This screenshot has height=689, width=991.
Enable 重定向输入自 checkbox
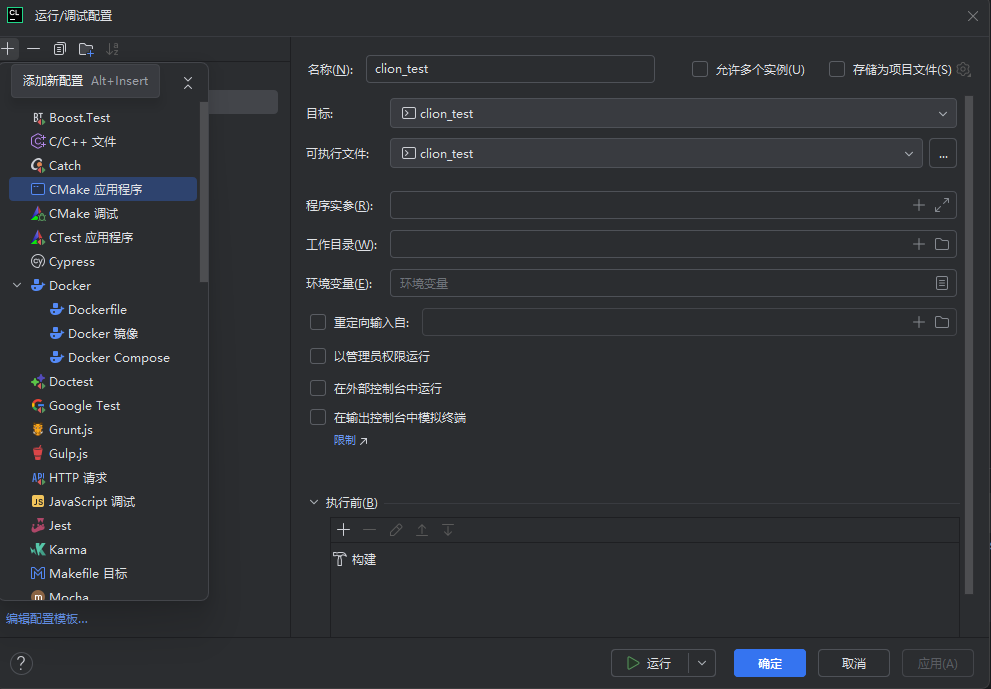[318, 322]
